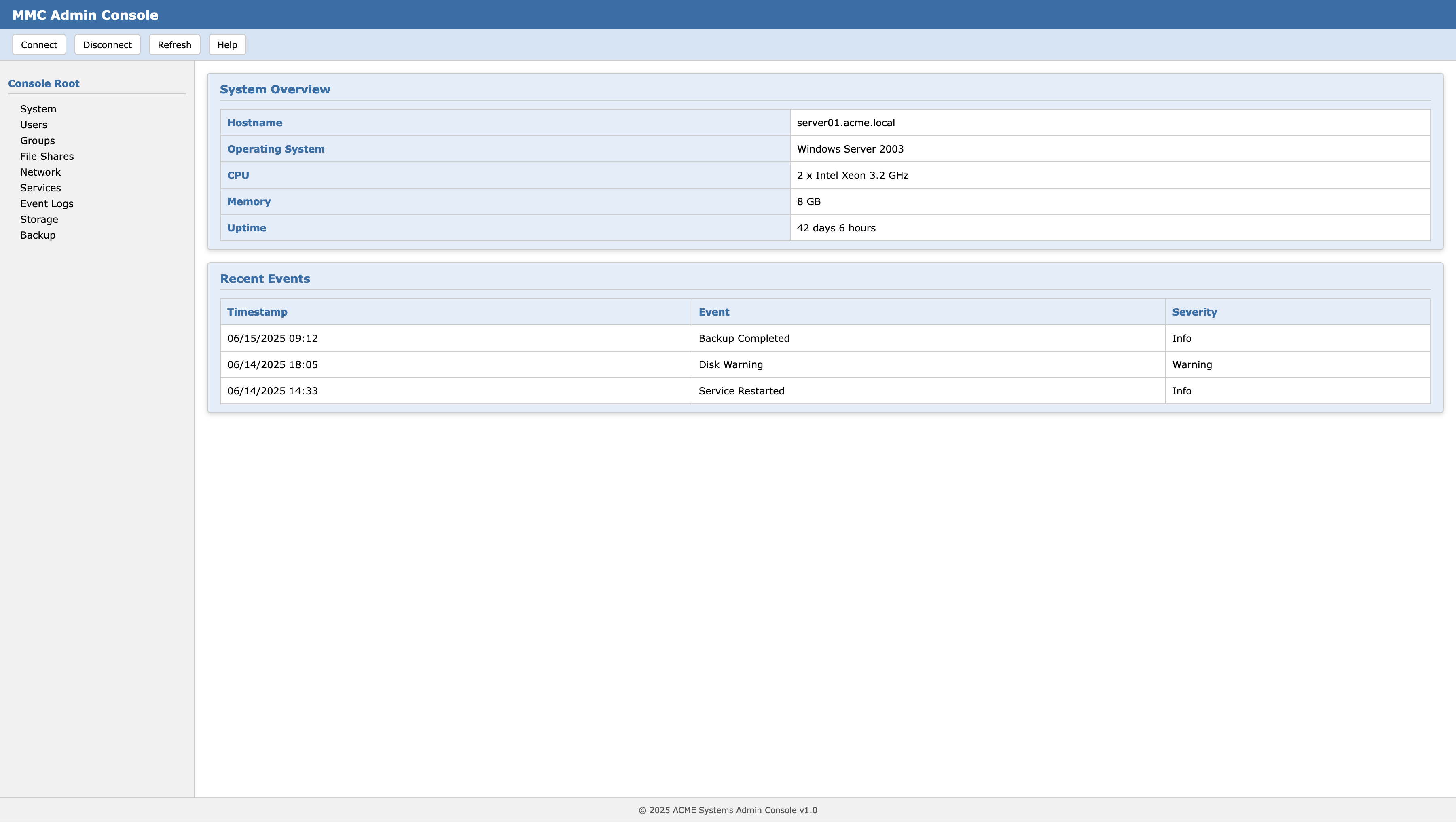Click the Connect toolbar button
This screenshot has height=822, width=1456.
[38, 44]
